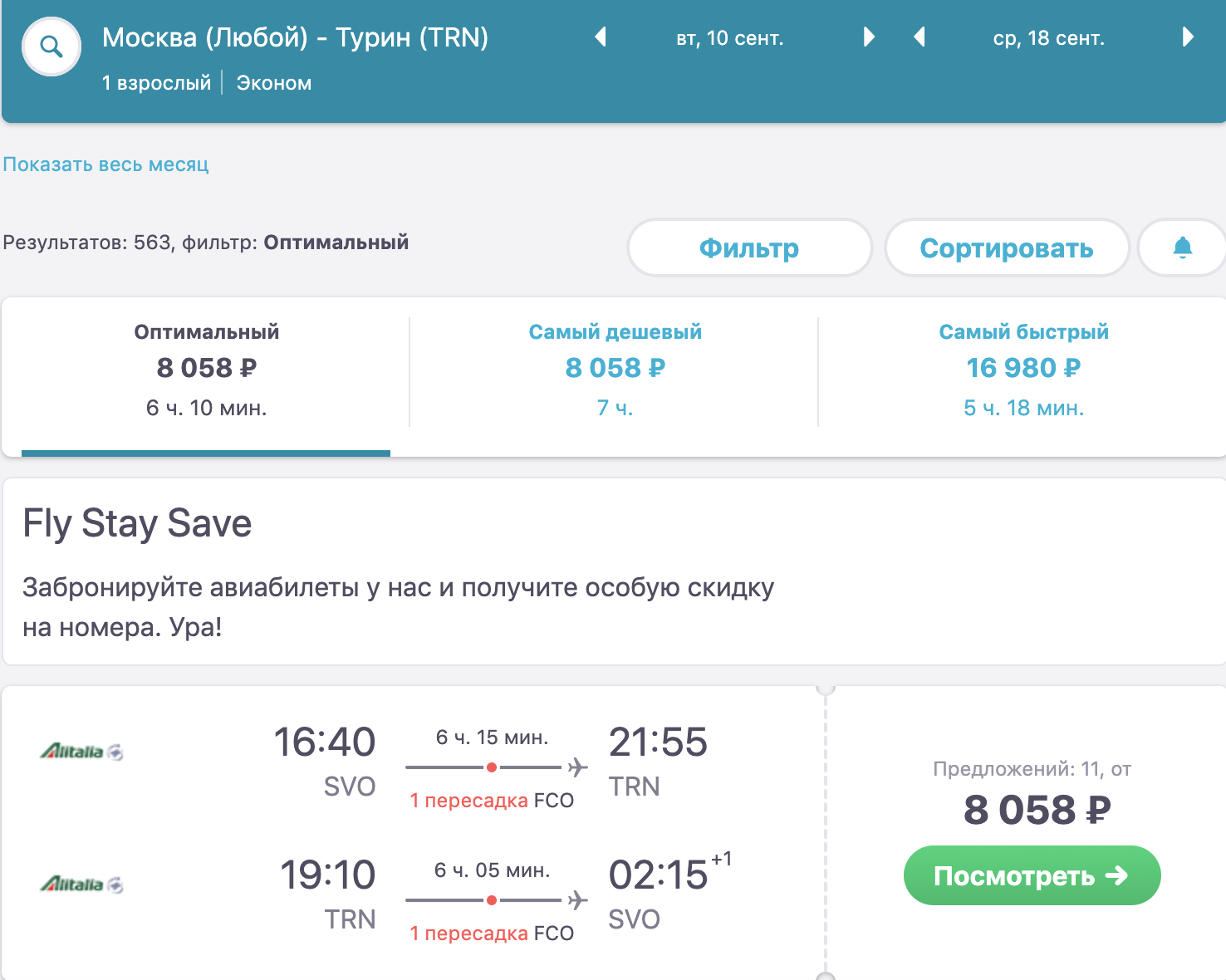The width and height of the screenshot is (1226, 980).
Task: Click duration 6 ч. 15 мин.
Action: click(493, 737)
